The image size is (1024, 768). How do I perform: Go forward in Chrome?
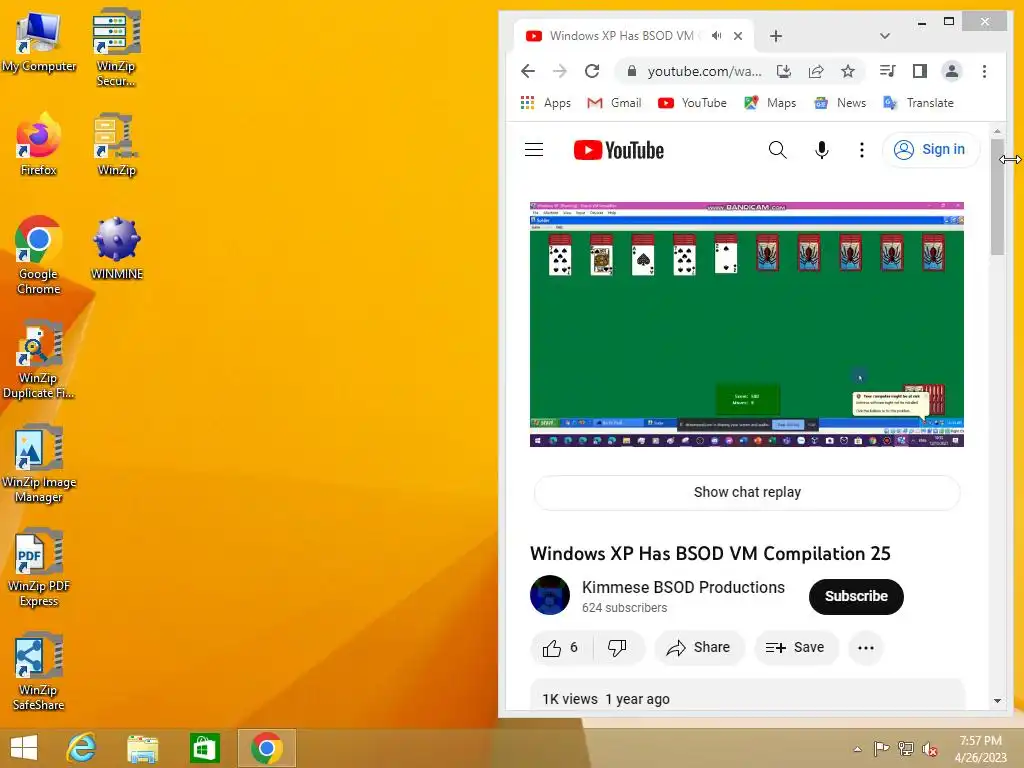[560, 71]
